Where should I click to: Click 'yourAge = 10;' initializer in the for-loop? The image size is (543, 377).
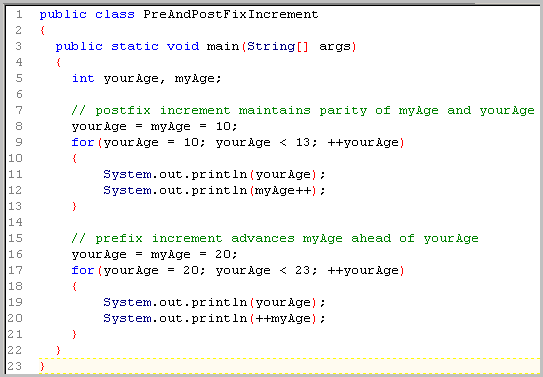pyautogui.click(x=154, y=143)
